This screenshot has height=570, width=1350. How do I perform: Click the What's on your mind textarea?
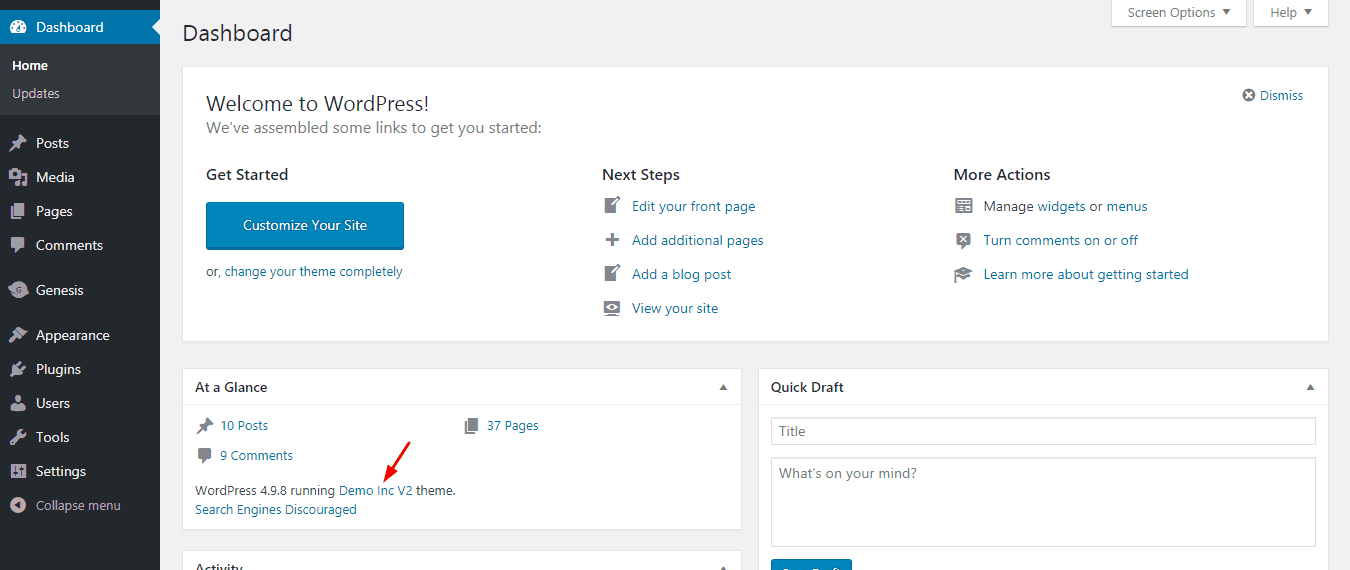coord(1043,502)
